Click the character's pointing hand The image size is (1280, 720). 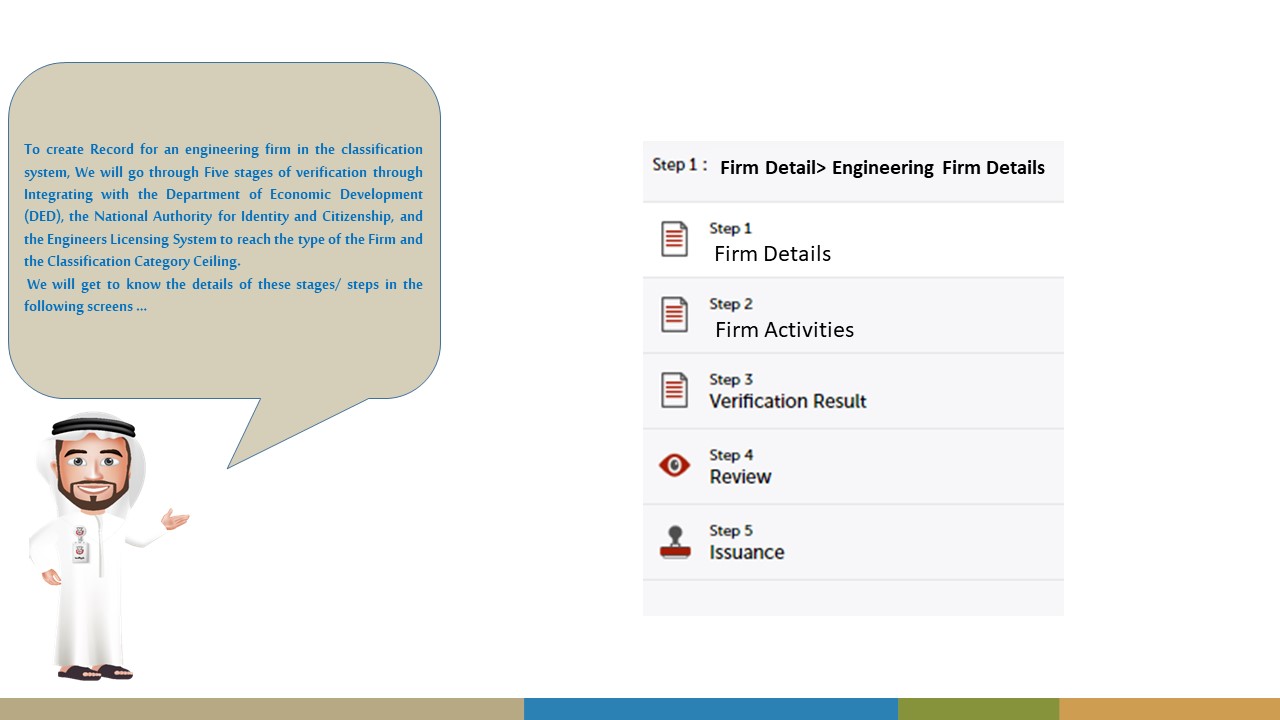pos(175,520)
